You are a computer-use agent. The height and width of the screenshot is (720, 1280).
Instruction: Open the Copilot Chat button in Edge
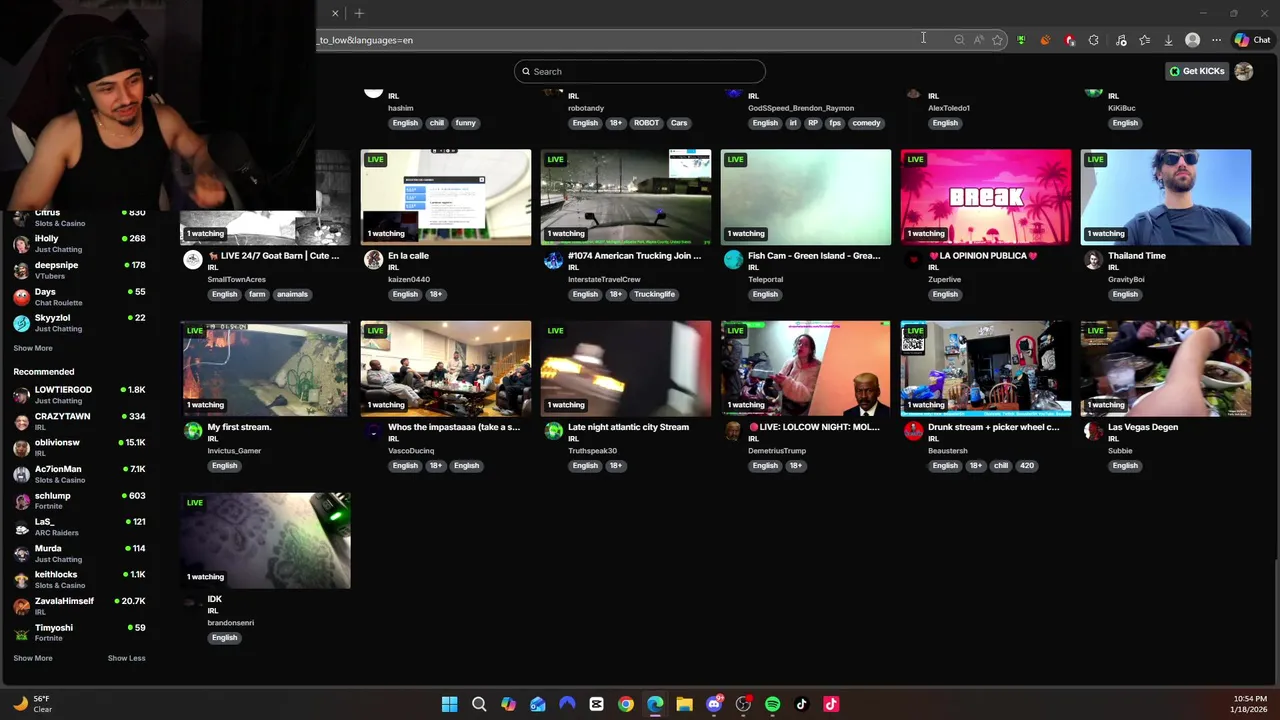point(1252,40)
